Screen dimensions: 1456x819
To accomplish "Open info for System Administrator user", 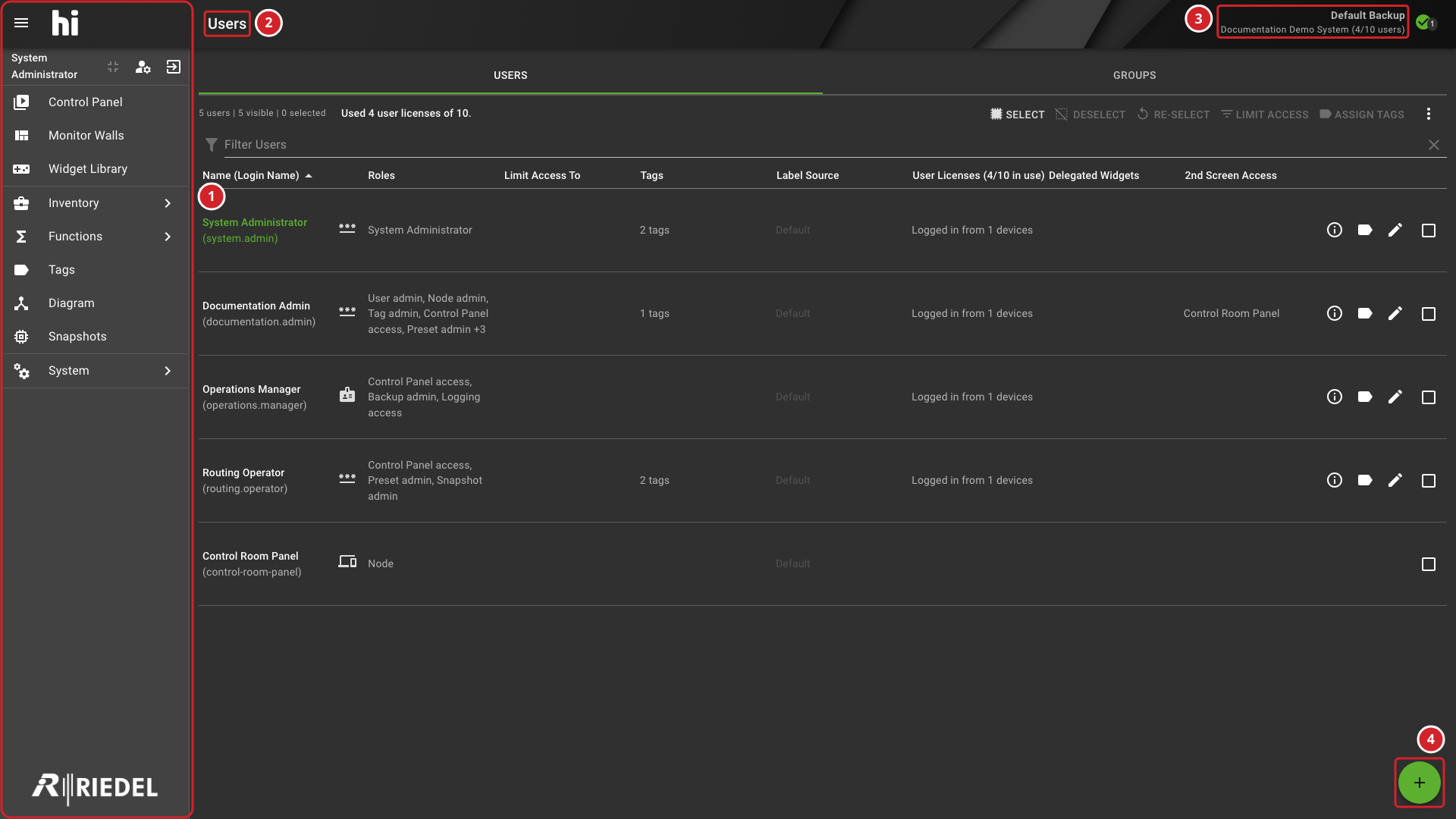I will click(1334, 230).
